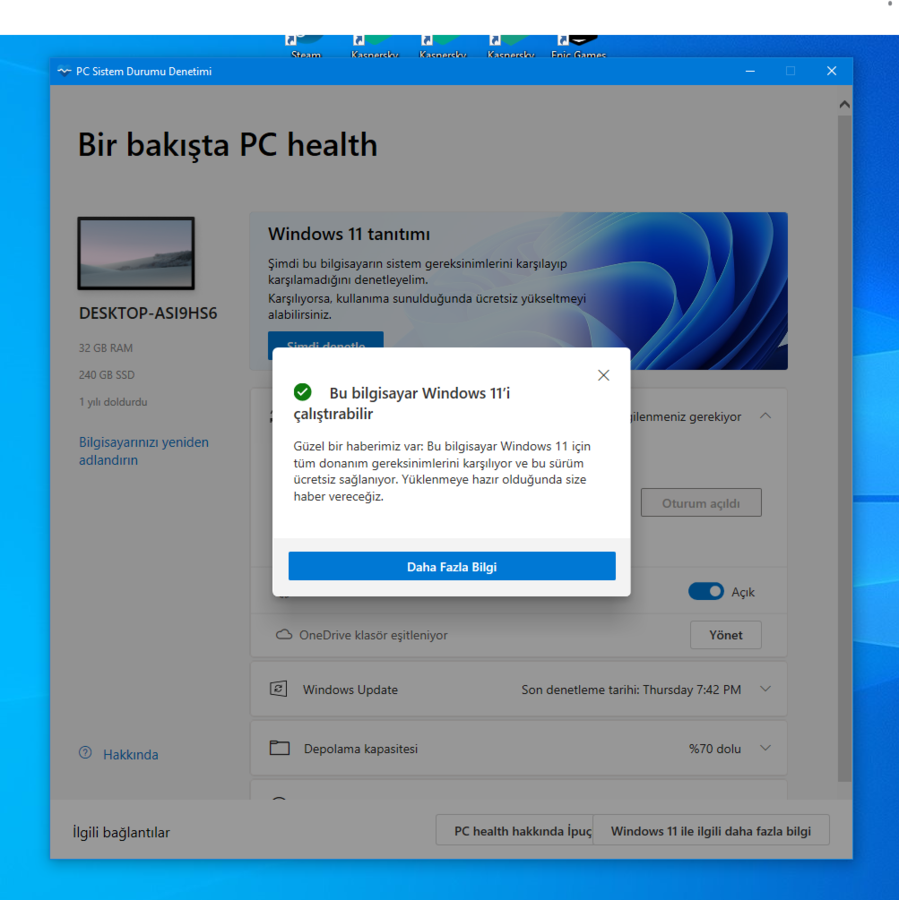899x900 pixels.
Task: Close the PC Sistem Durumu Denetimi window
Action: coord(831,71)
